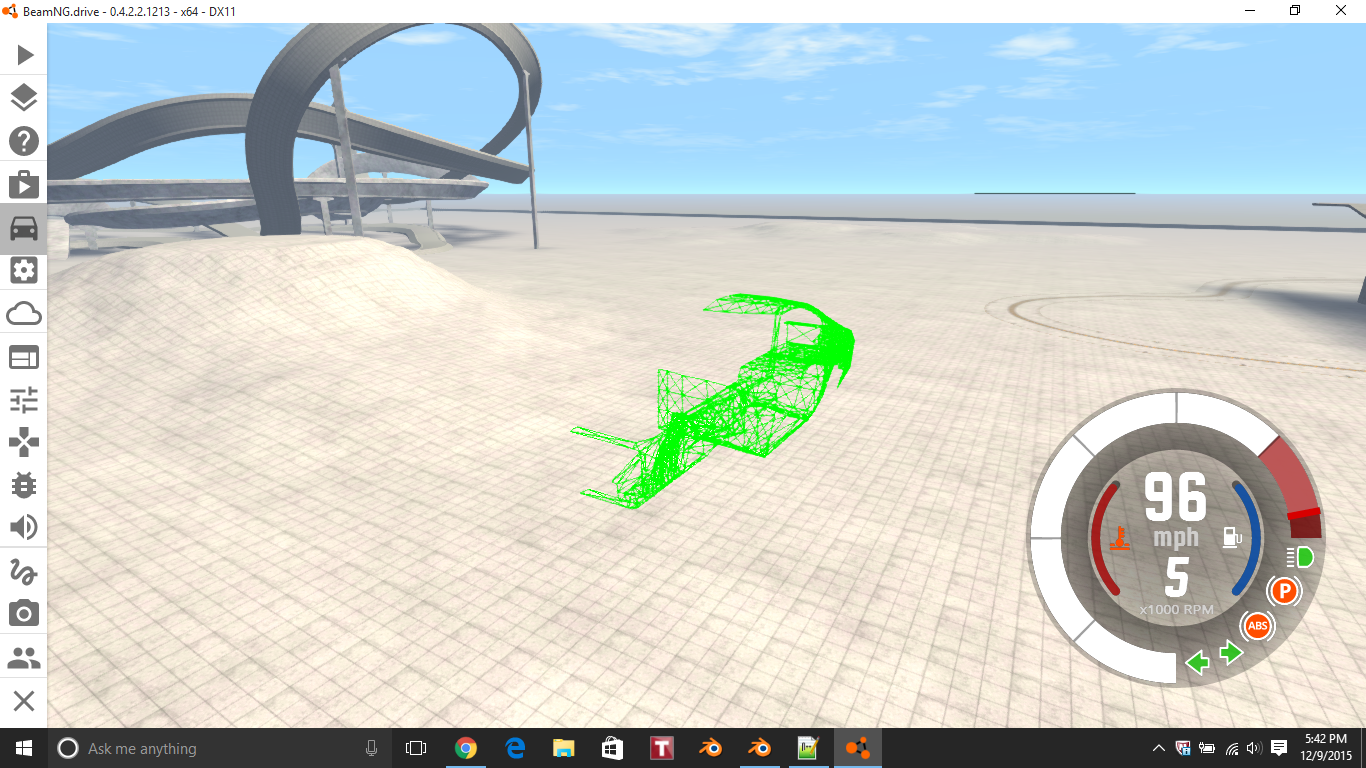Click the Ask me anything search box
Image resolution: width=1366 pixels, height=768 pixels.
point(220,748)
